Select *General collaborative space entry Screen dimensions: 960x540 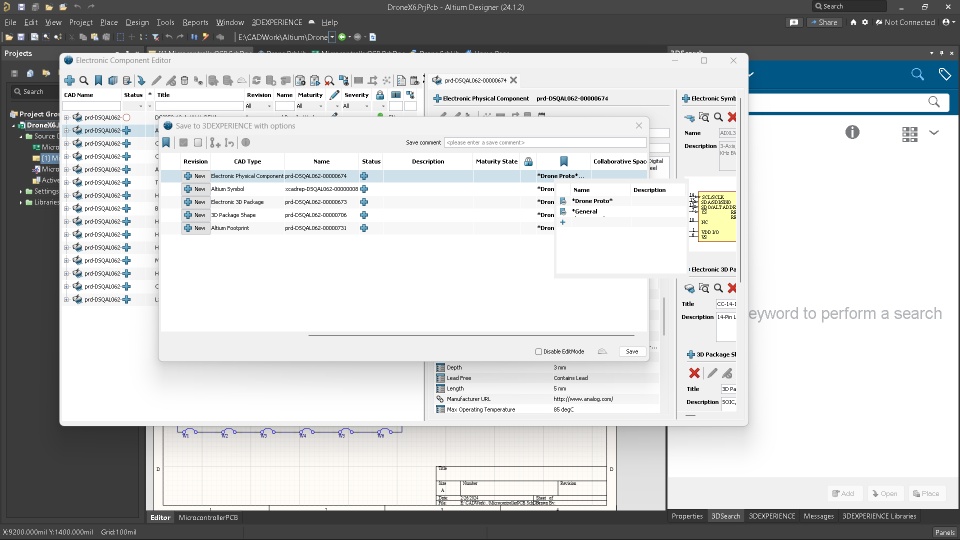pos(585,212)
